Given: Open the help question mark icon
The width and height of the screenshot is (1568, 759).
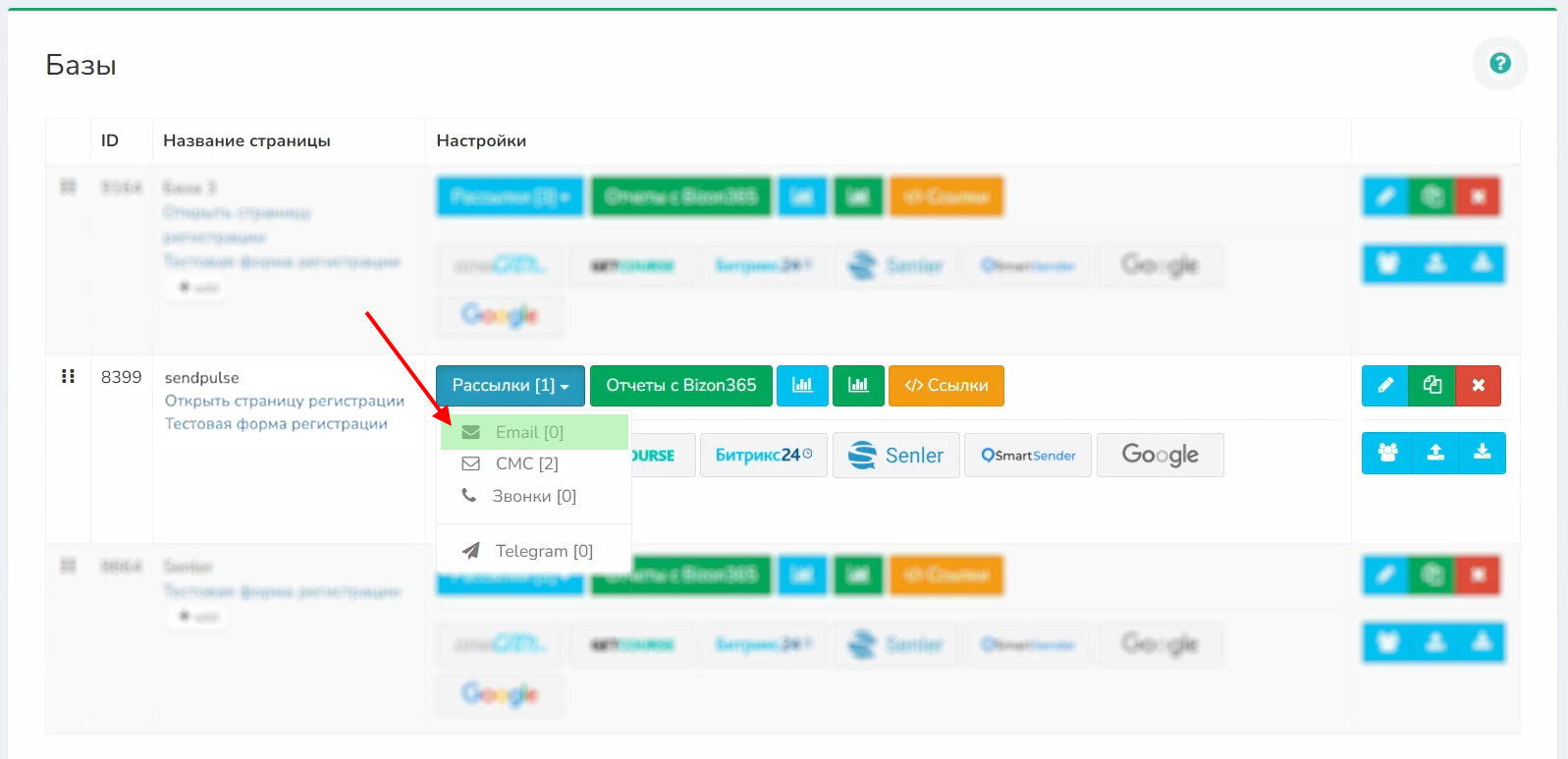Looking at the screenshot, I should 1499,64.
